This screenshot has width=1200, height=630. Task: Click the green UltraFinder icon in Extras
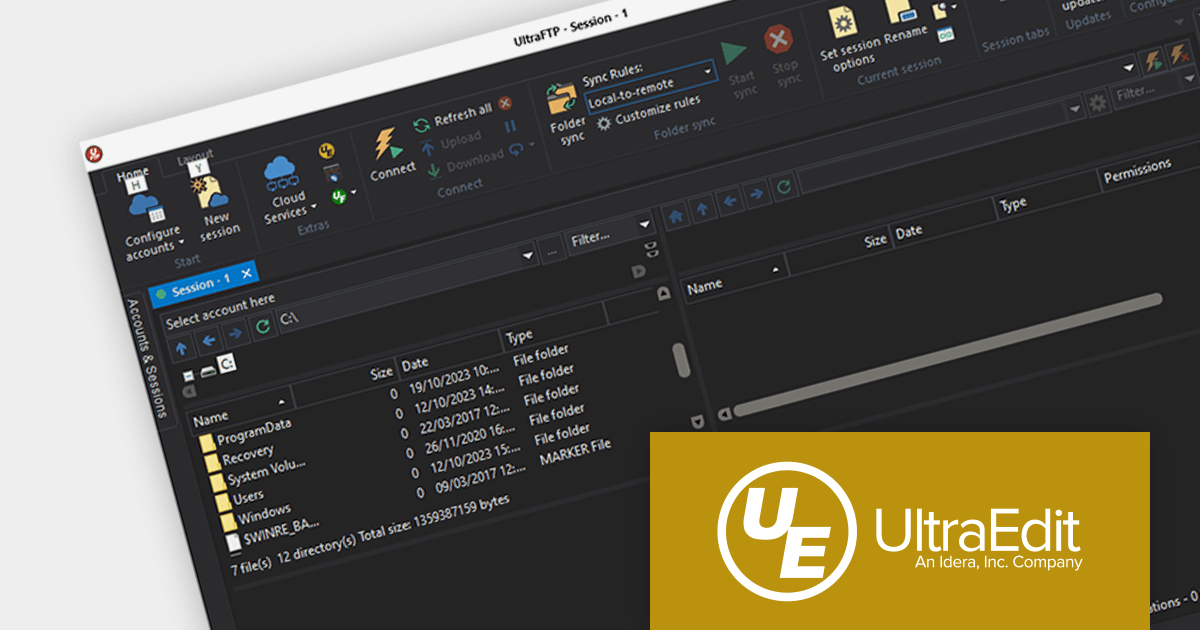coord(338,195)
